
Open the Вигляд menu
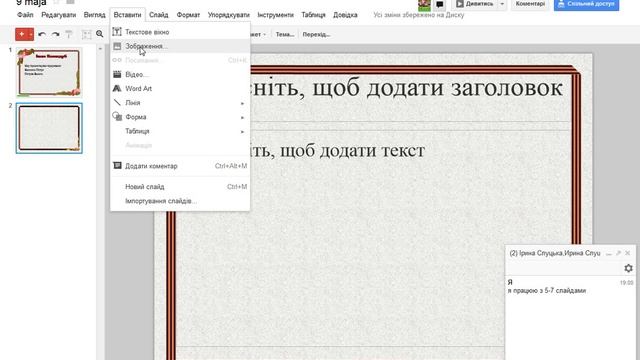(94, 15)
